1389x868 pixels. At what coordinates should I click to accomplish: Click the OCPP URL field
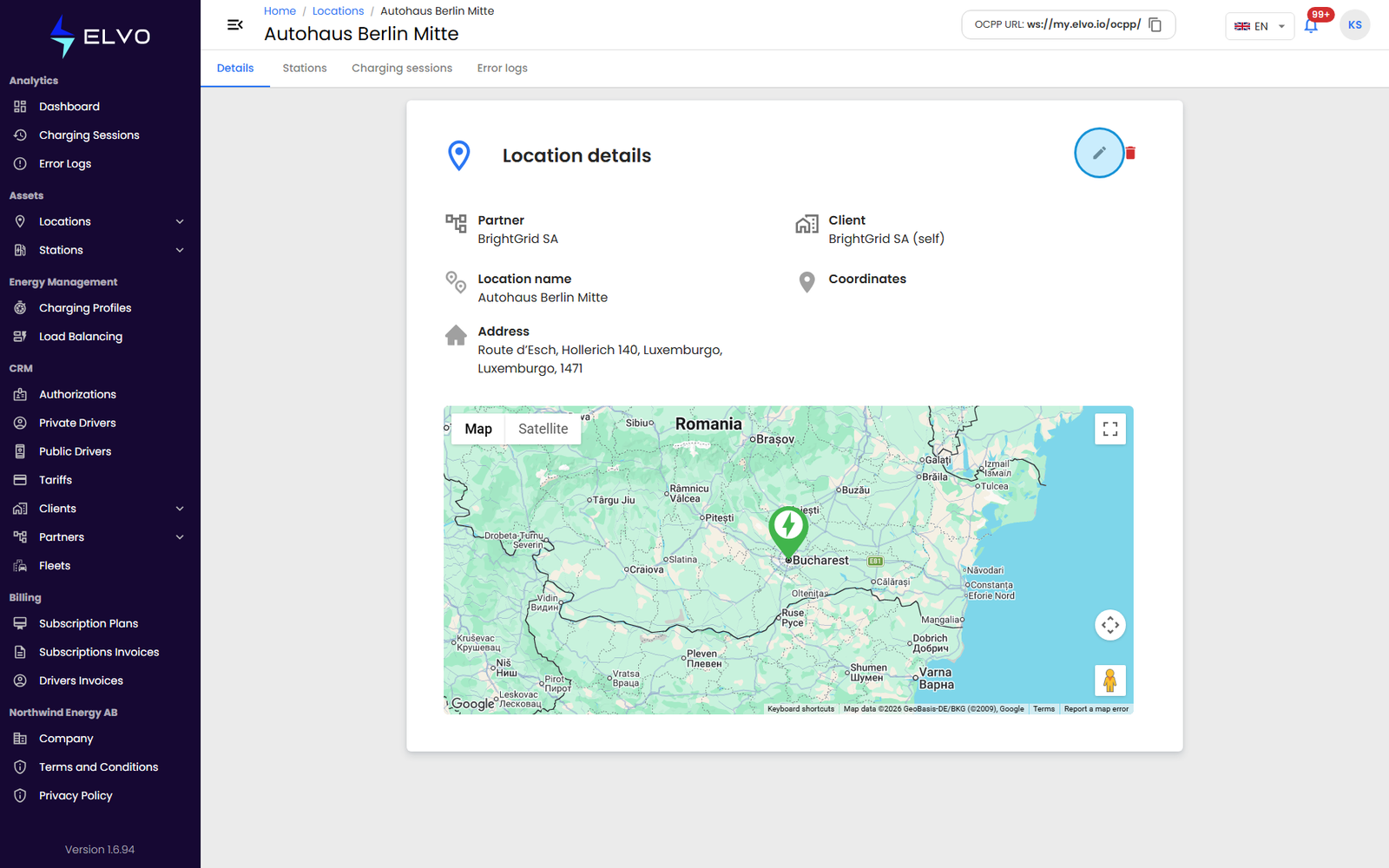click(x=1068, y=25)
